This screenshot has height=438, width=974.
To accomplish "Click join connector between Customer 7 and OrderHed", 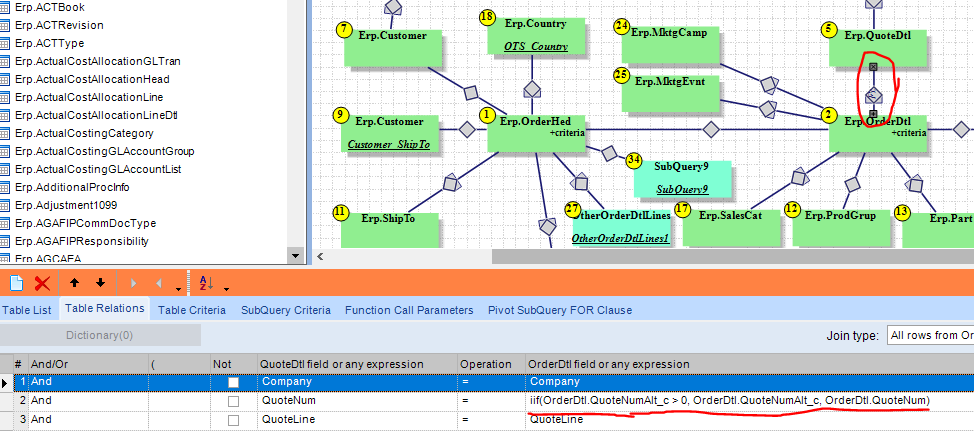I will [471, 93].
